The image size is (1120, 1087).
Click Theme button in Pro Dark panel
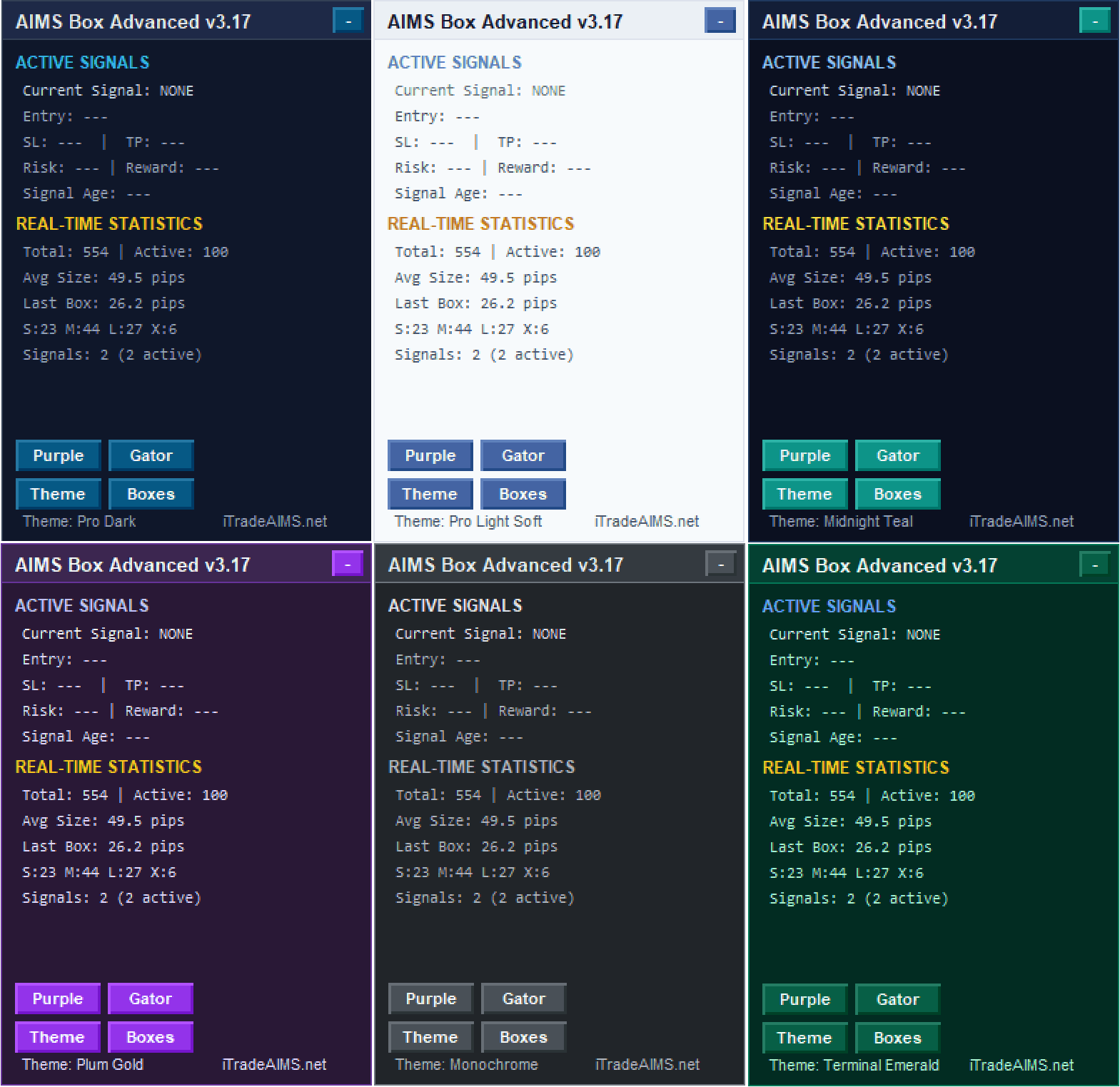59,494
